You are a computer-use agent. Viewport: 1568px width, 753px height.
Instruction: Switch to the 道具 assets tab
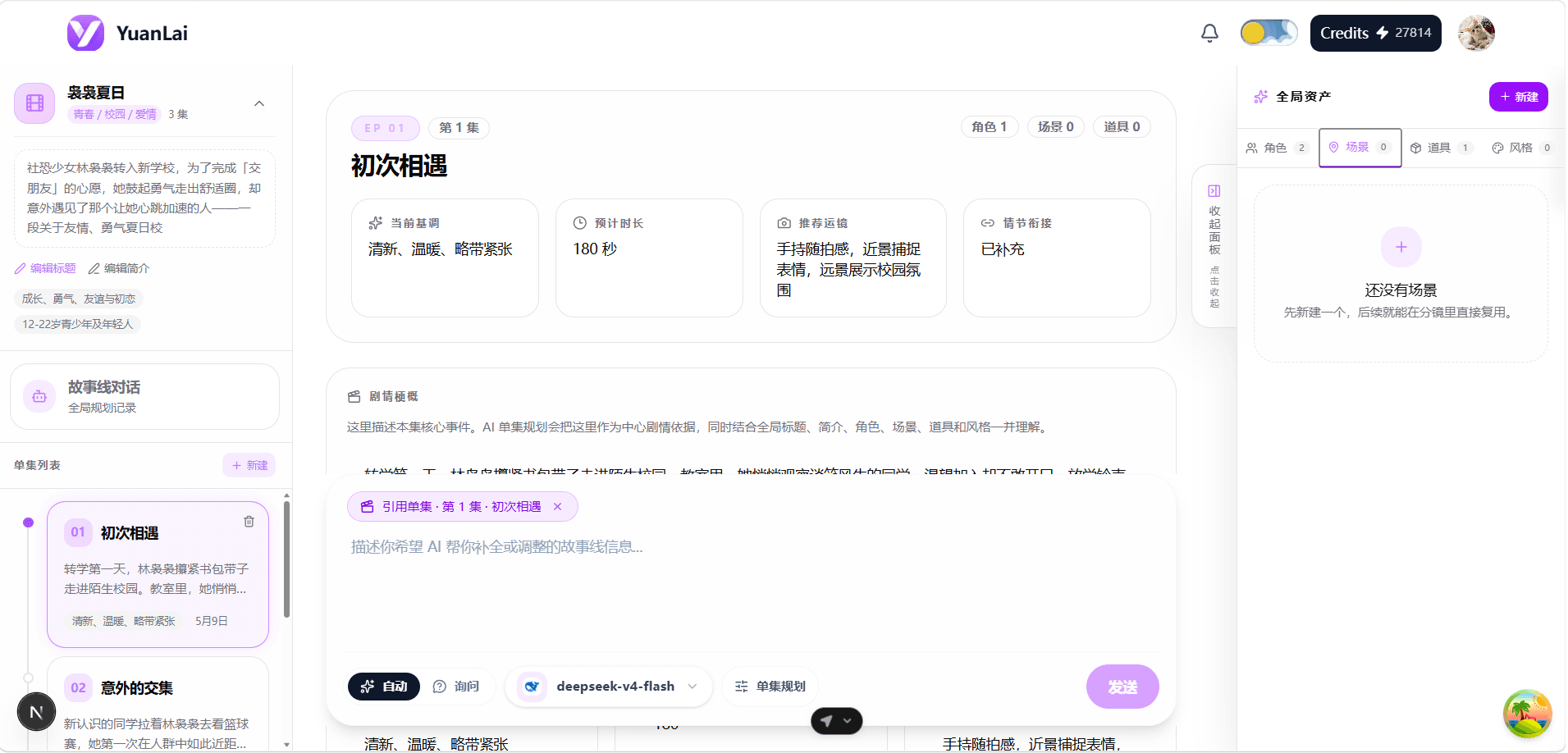pos(1442,148)
